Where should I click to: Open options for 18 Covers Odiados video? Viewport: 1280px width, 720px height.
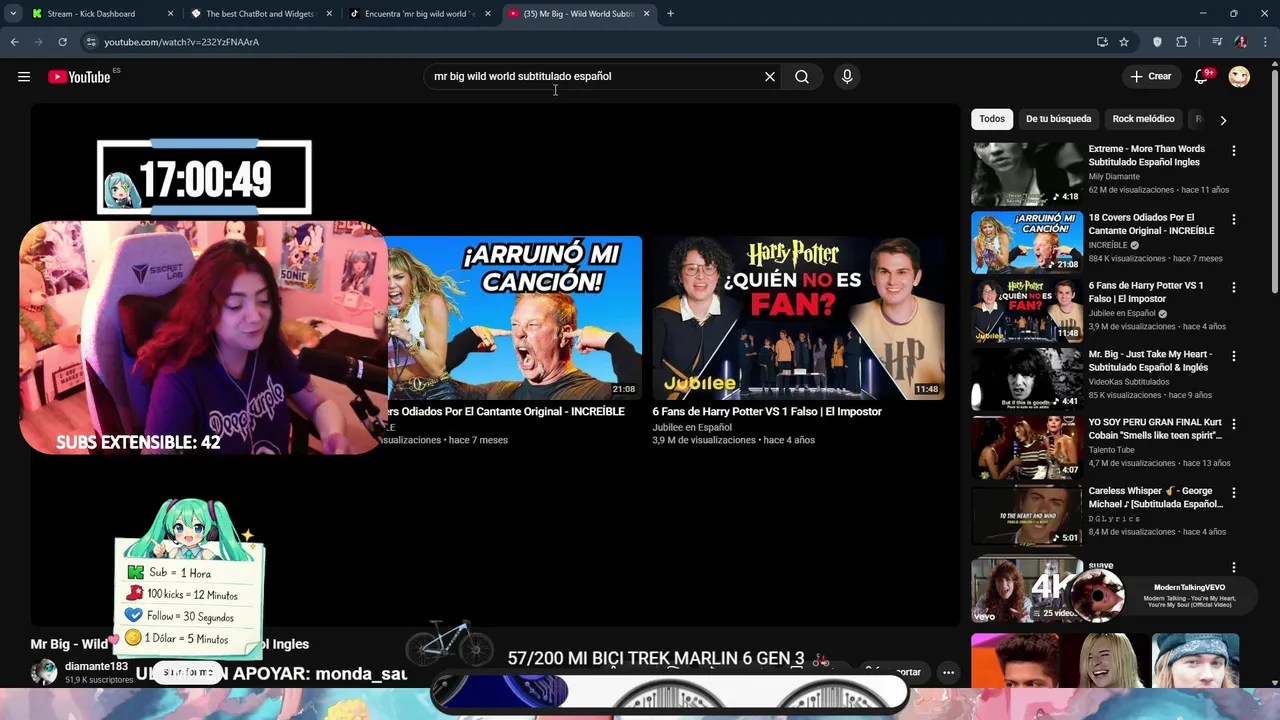[1233, 219]
